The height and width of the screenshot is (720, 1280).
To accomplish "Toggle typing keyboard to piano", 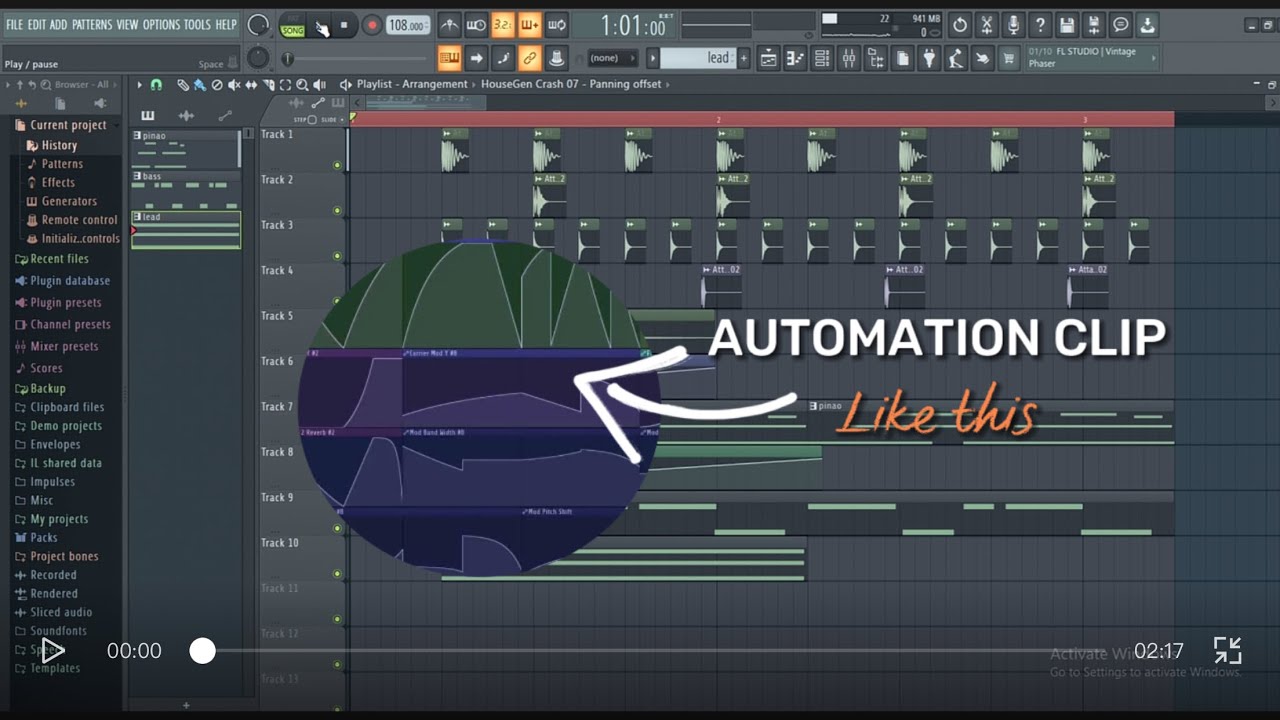I will 450,58.
